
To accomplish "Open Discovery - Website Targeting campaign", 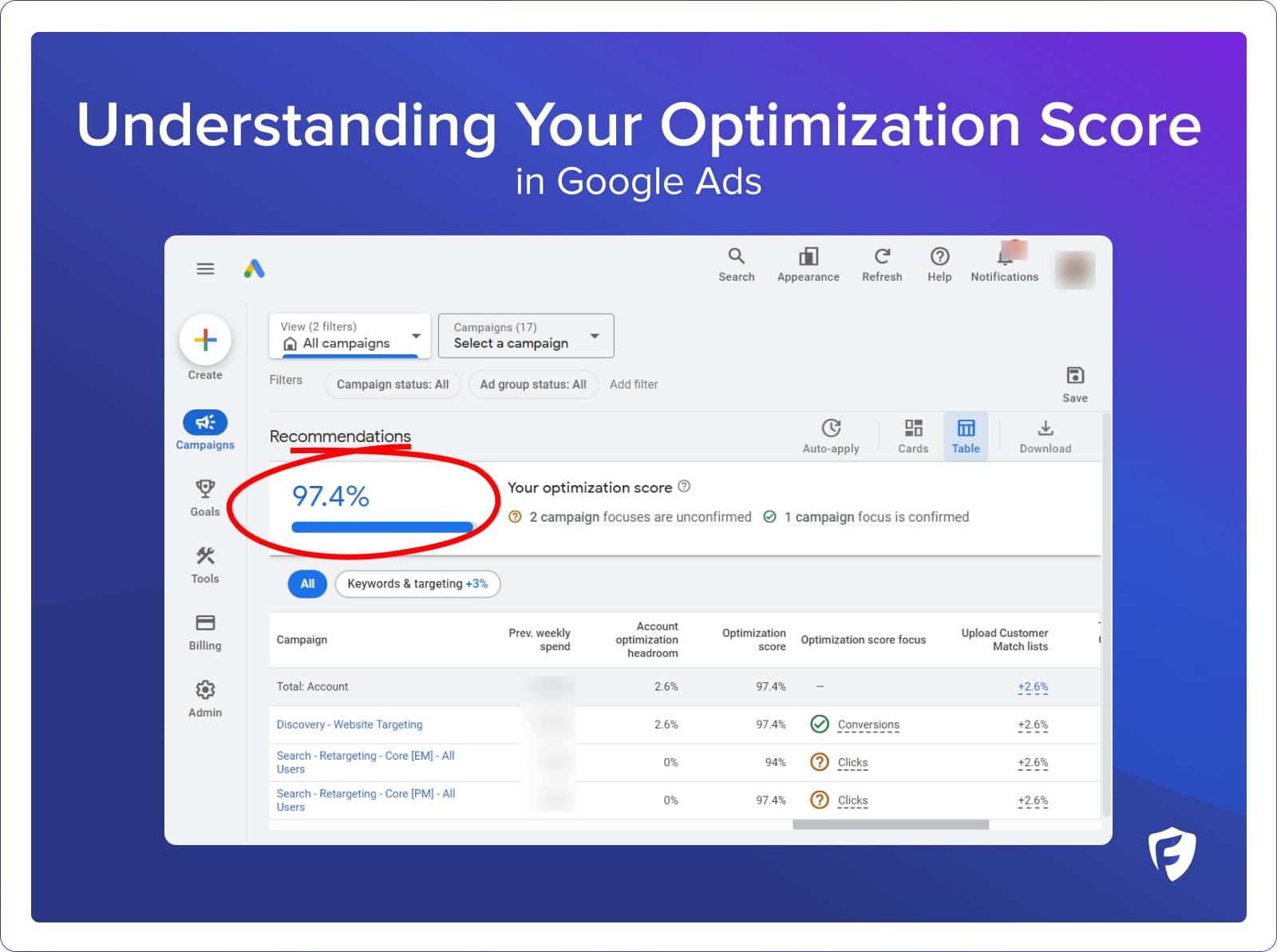I will tap(350, 725).
